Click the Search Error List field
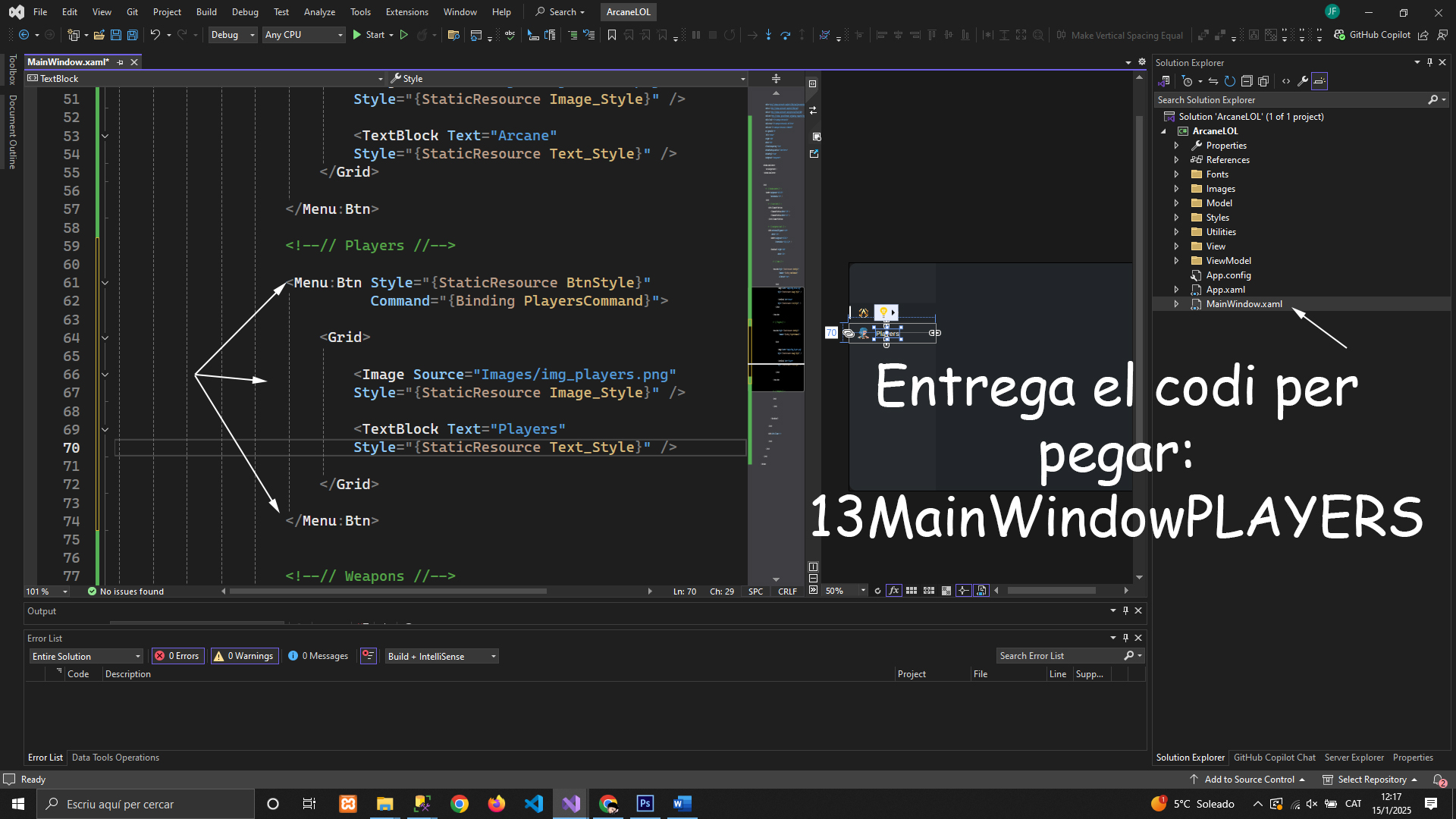The height and width of the screenshot is (819, 1456). pyautogui.click(x=1059, y=656)
